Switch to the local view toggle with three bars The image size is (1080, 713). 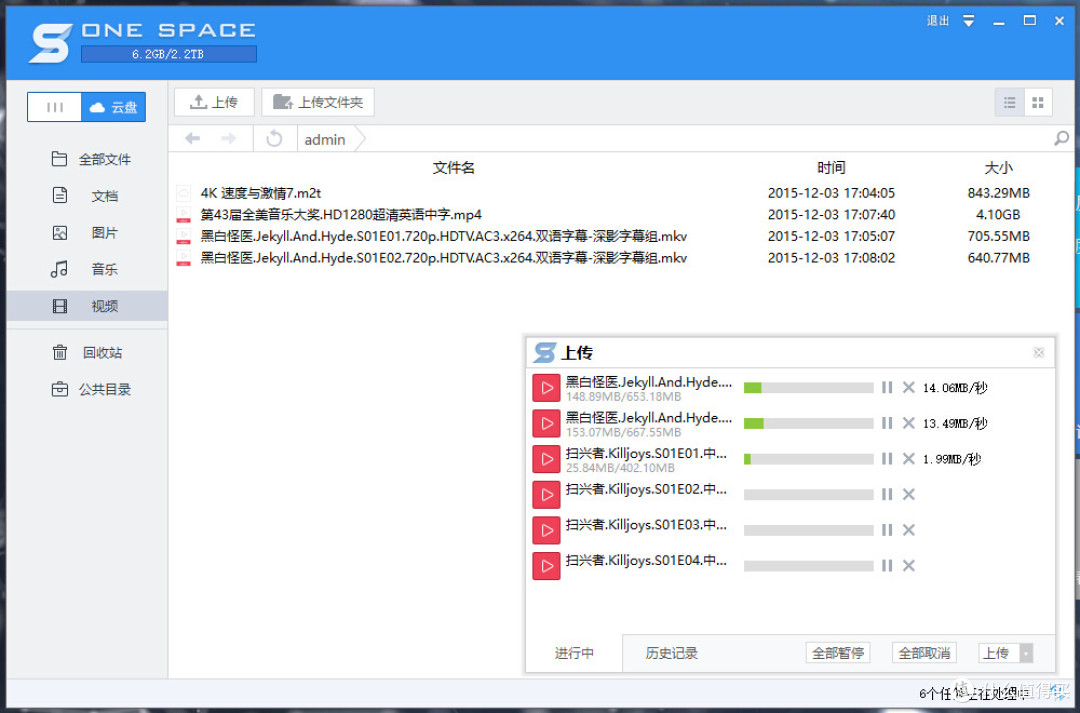pos(54,107)
